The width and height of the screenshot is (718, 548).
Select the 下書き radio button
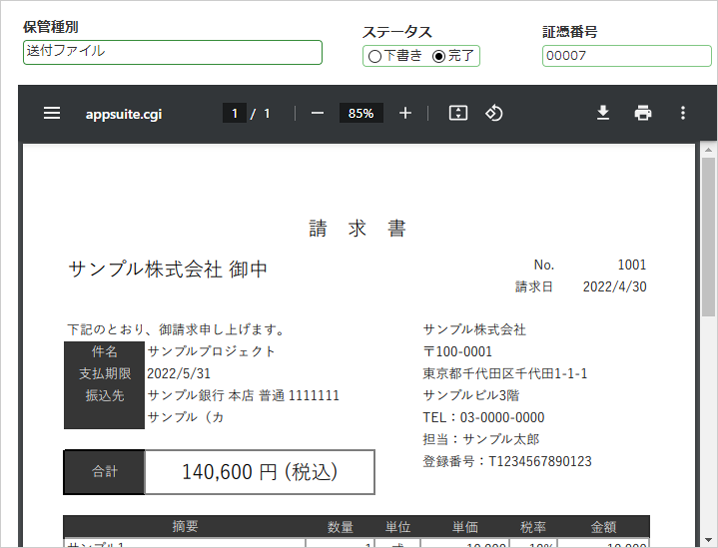pyautogui.click(x=375, y=57)
